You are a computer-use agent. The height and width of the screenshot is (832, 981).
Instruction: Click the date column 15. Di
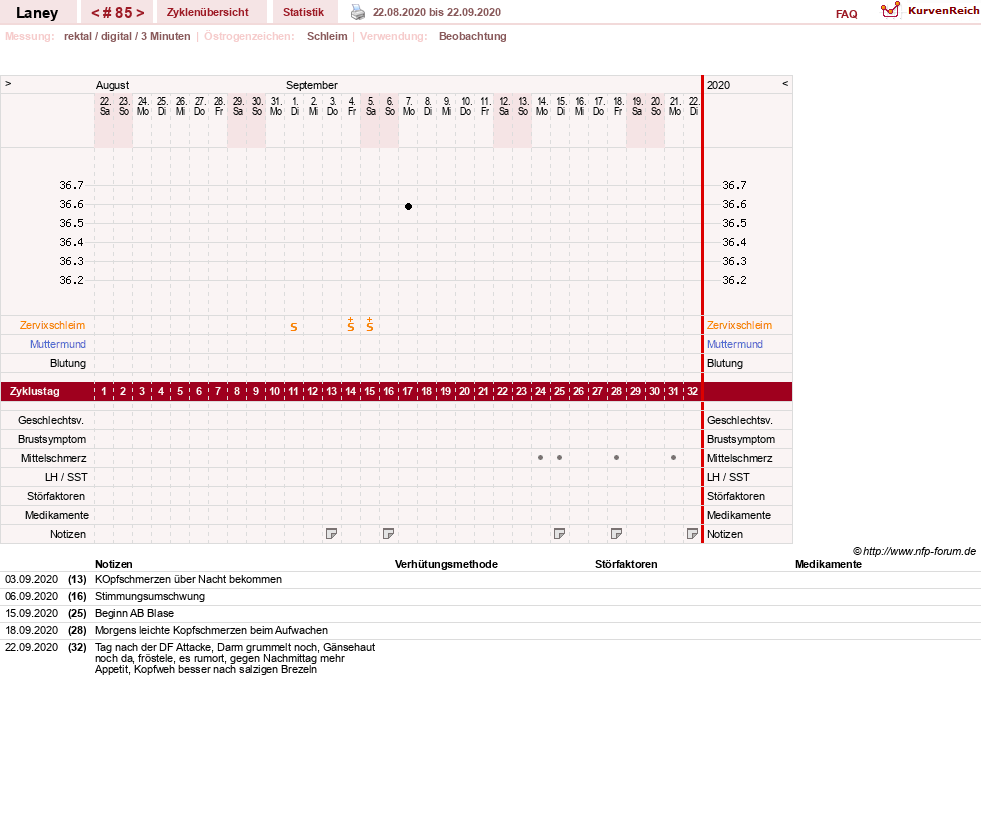click(561, 106)
